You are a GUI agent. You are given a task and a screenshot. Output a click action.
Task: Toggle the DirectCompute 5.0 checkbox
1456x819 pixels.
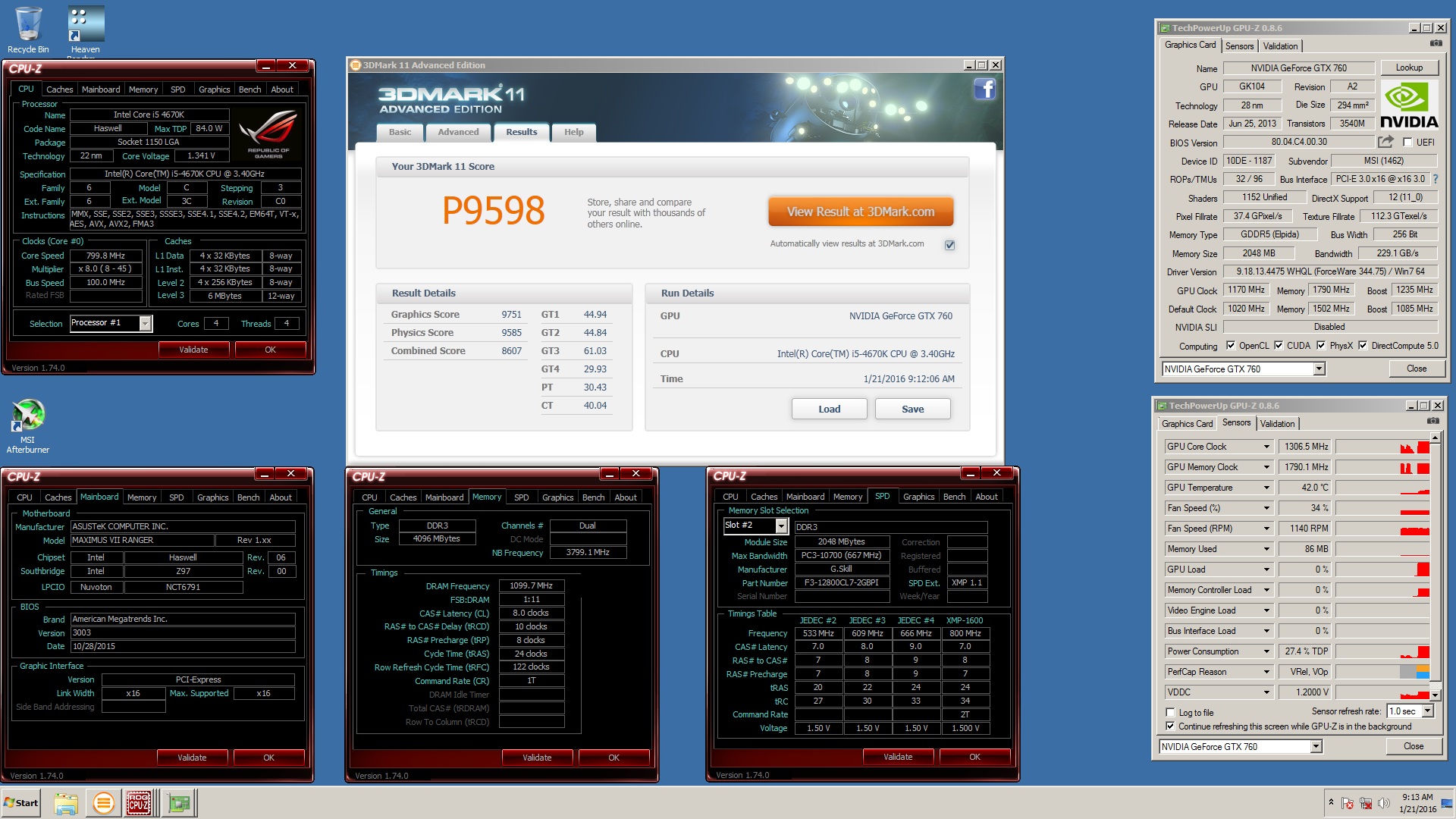pos(1363,346)
